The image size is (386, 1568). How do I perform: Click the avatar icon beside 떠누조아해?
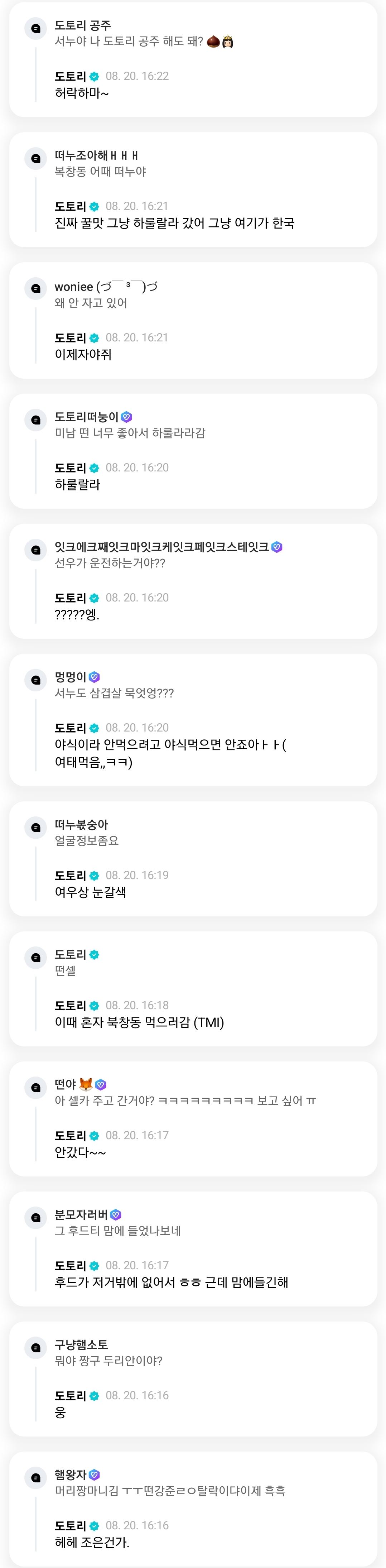(x=36, y=159)
